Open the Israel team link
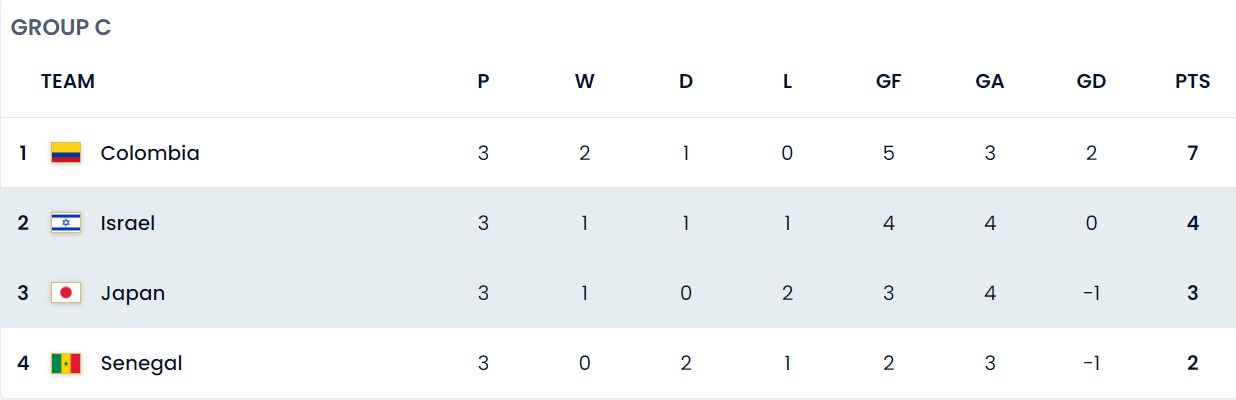The image size is (1236, 400). tap(128, 223)
